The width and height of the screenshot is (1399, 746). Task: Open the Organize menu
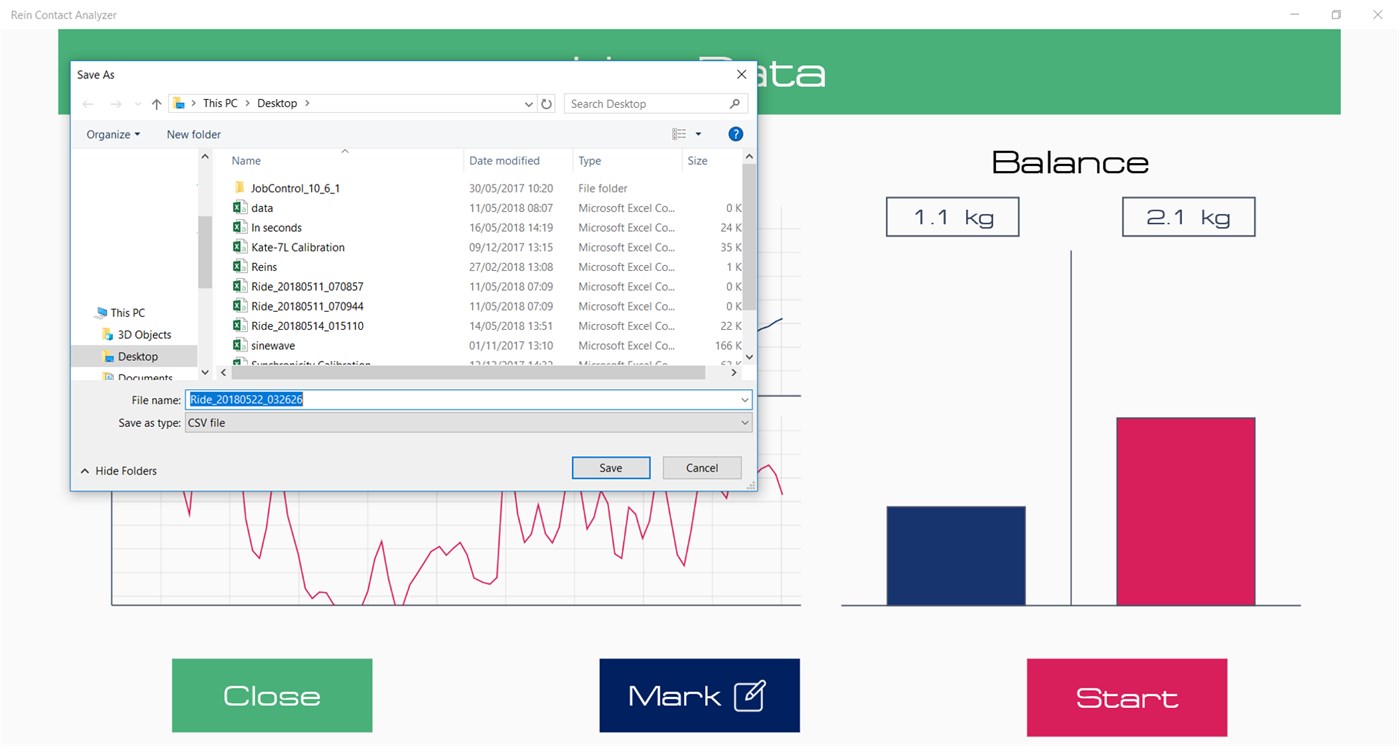click(110, 134)
